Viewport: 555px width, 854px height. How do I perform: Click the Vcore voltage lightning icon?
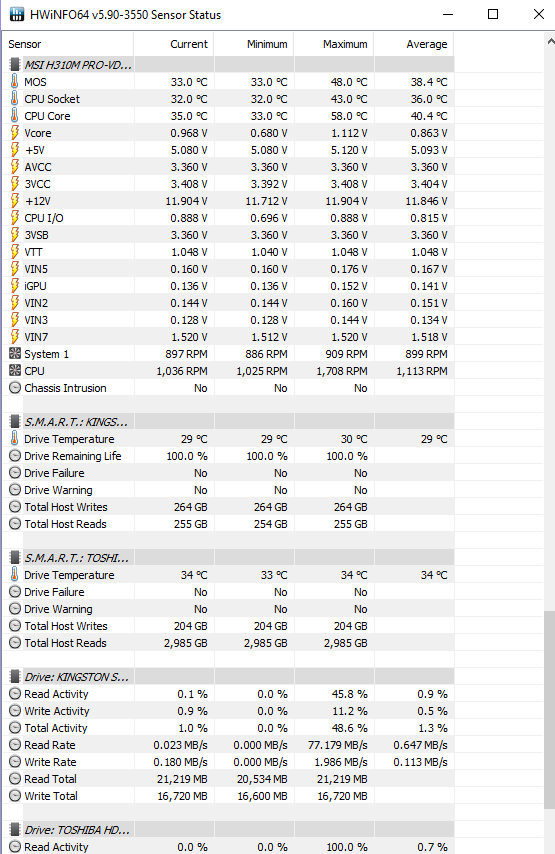15,133
